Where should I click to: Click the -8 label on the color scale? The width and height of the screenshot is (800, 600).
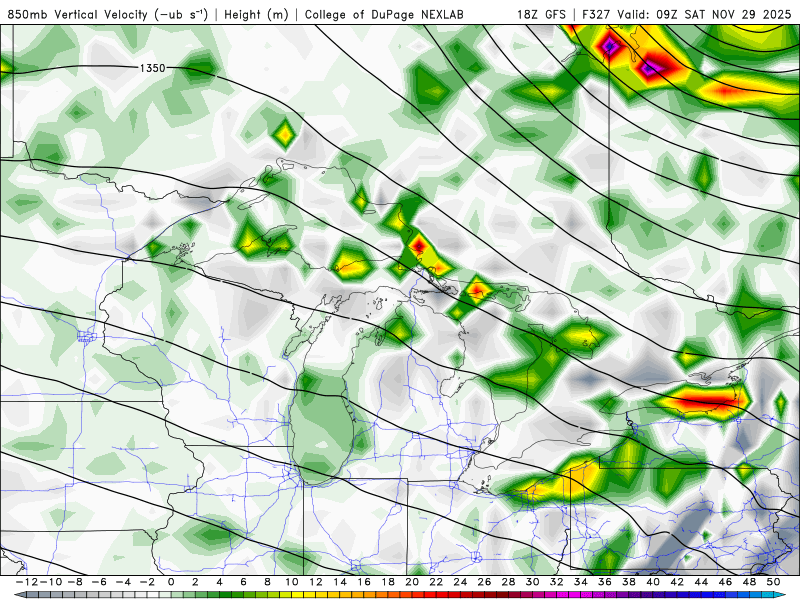[74, 582]
